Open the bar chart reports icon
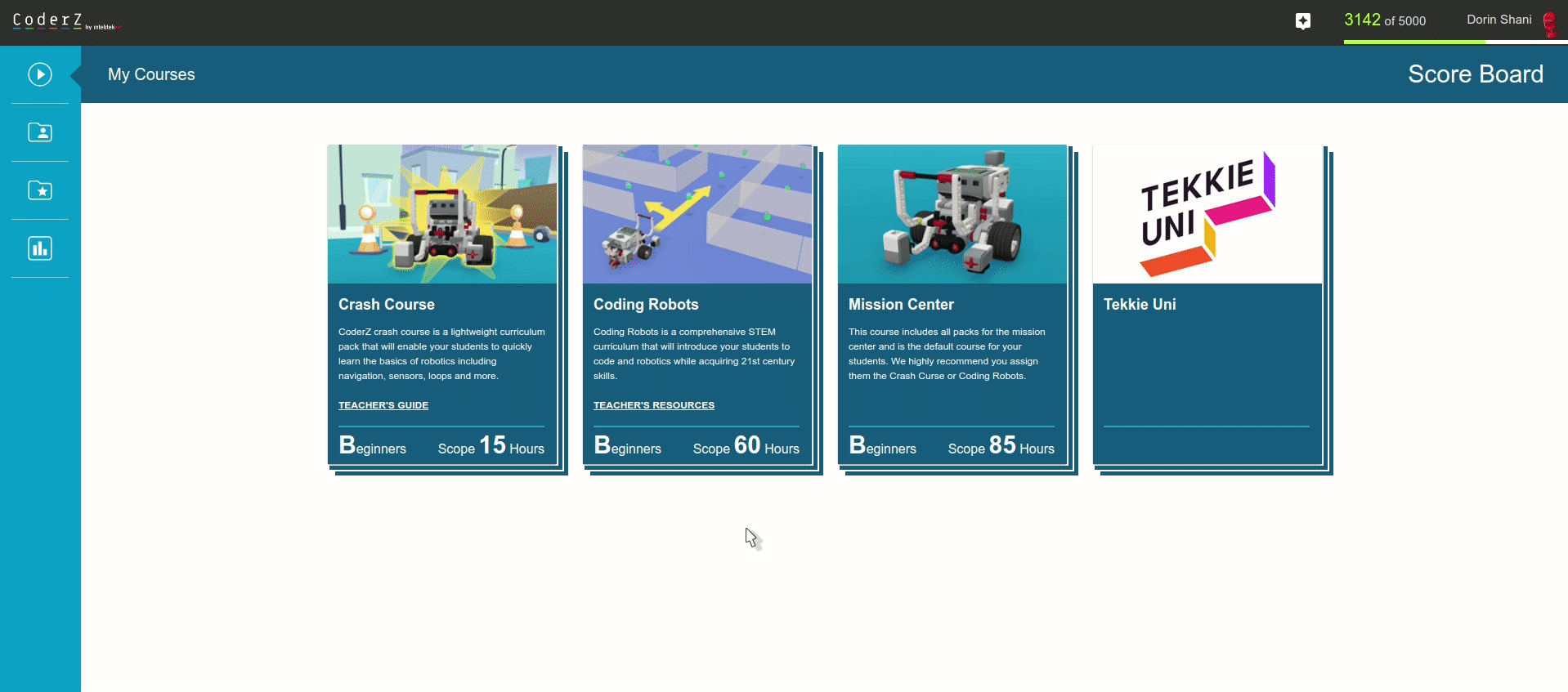 coord(40,248)
